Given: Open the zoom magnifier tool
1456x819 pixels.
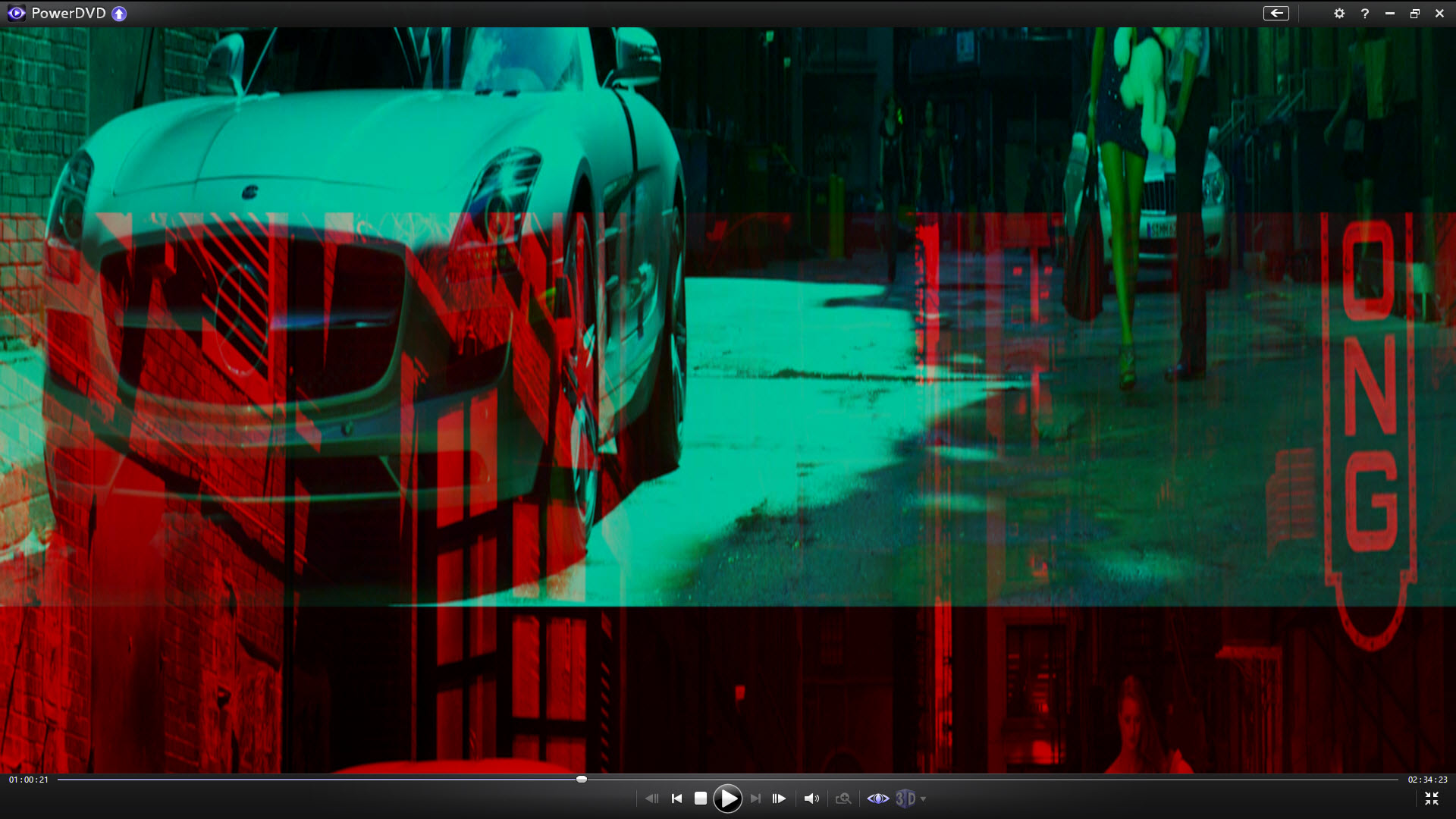Looking at the screenshot, I should (843, 799).
